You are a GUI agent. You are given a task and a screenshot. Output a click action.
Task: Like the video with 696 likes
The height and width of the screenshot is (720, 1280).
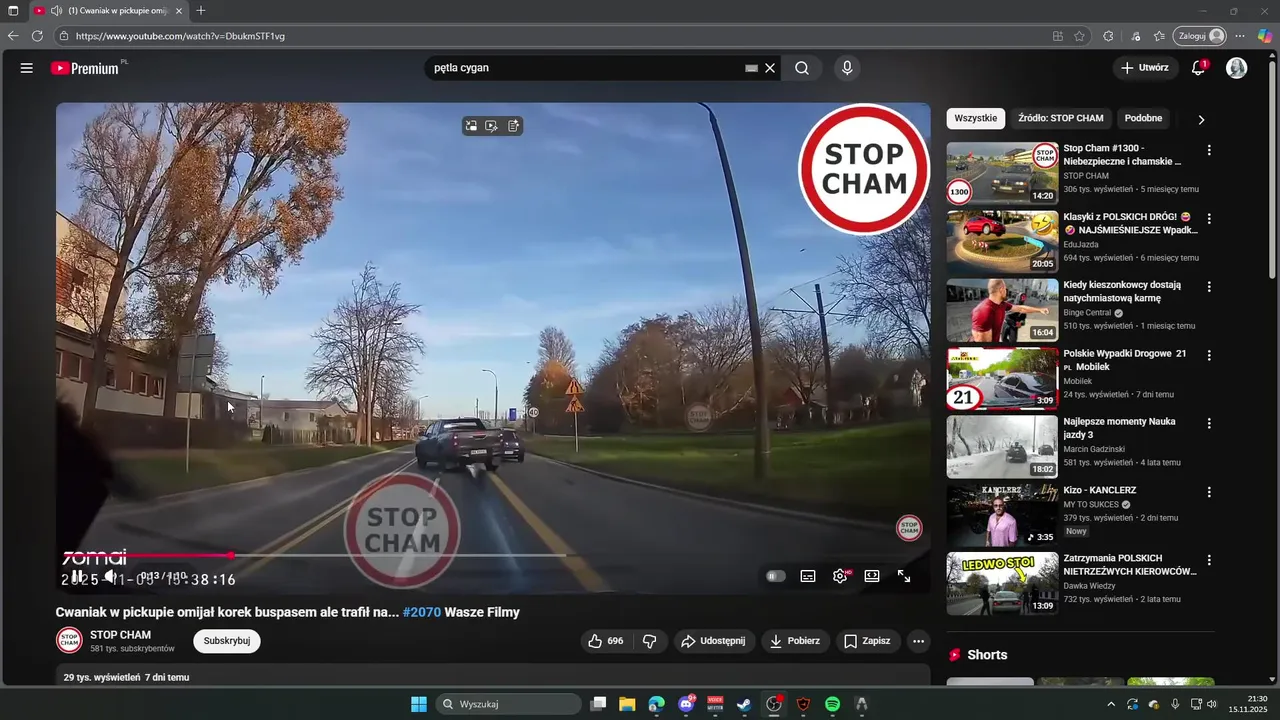[x=605, y=641]
